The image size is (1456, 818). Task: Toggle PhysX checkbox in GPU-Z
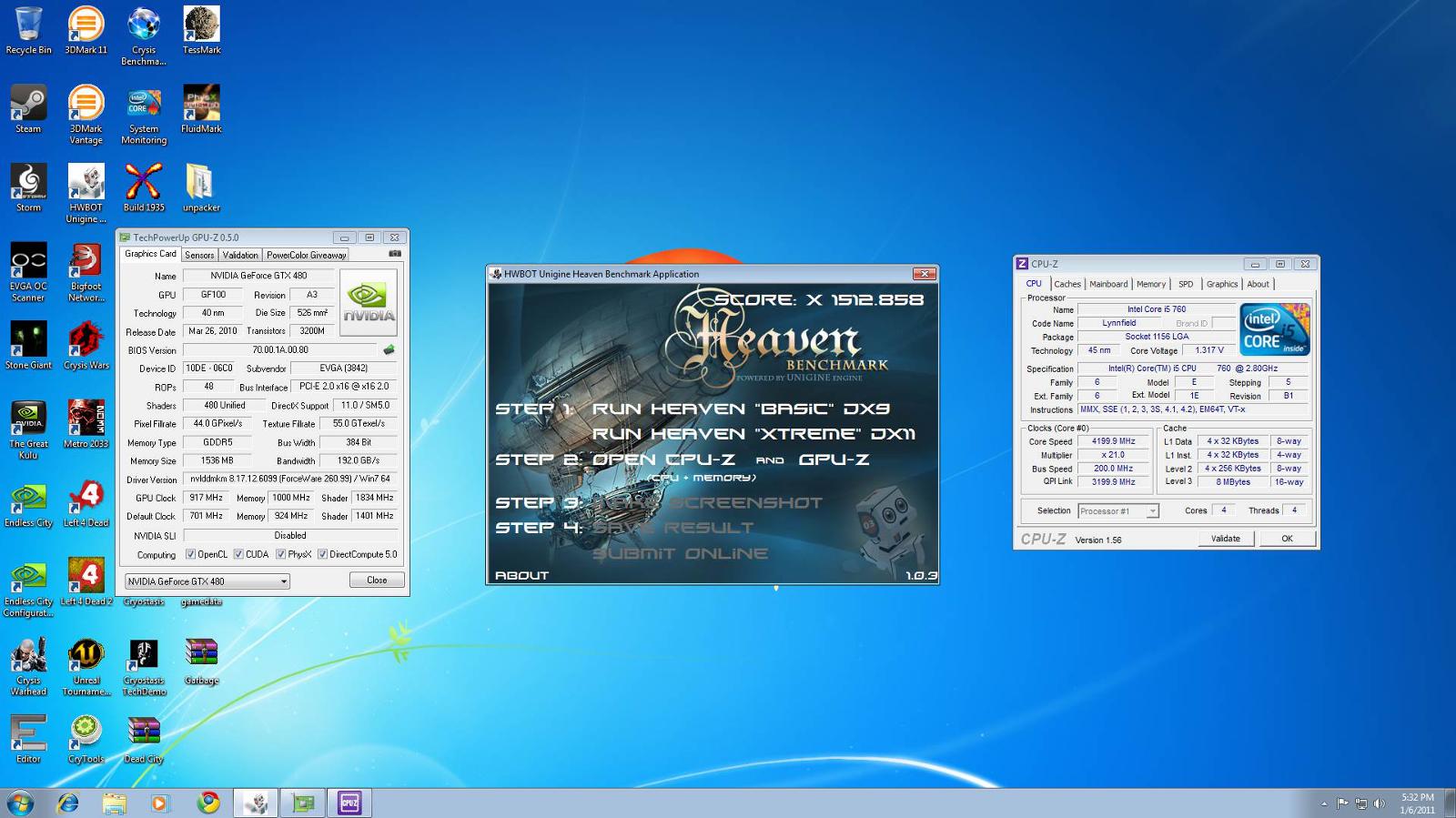(281, 554)
